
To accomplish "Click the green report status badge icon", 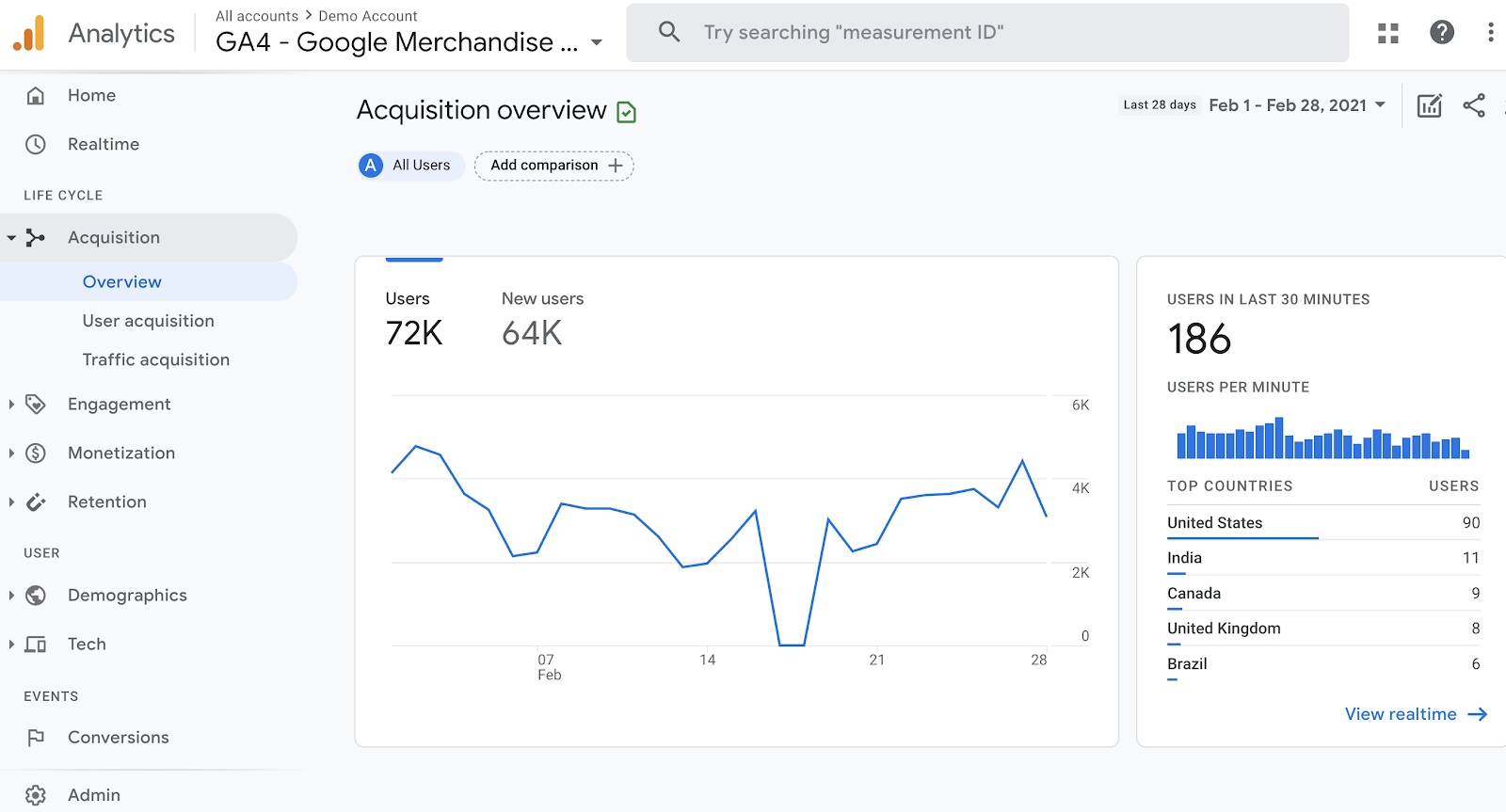I will click(x=626, y=113).
